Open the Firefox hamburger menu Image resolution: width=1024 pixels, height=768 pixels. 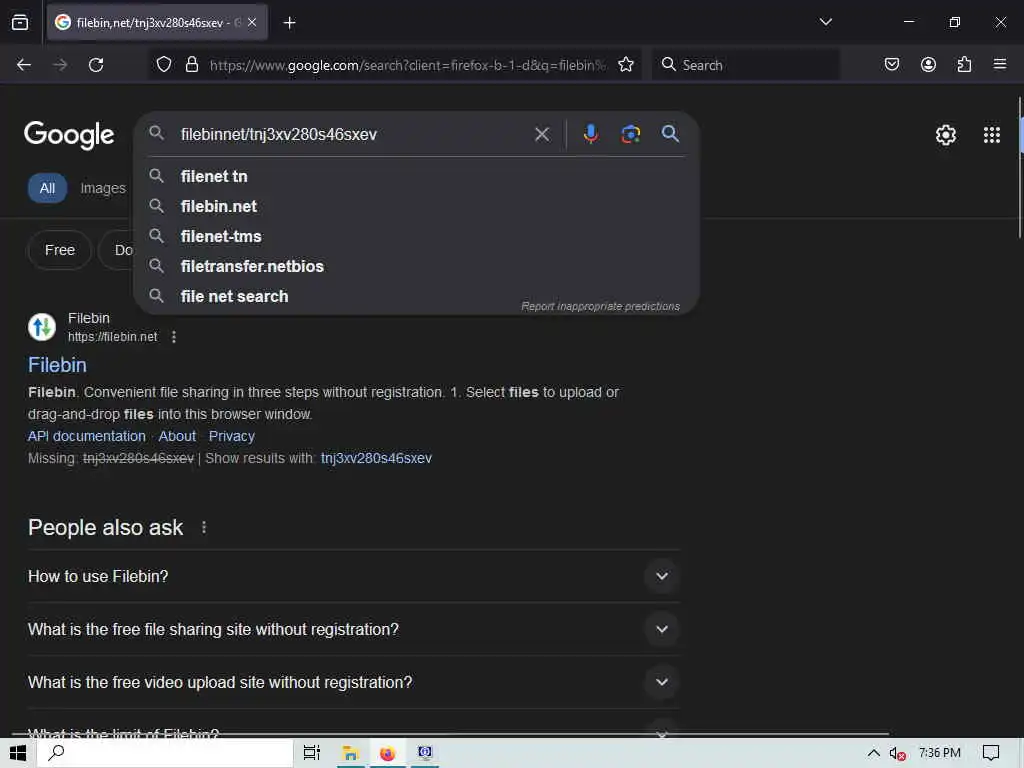(1000, 64)
